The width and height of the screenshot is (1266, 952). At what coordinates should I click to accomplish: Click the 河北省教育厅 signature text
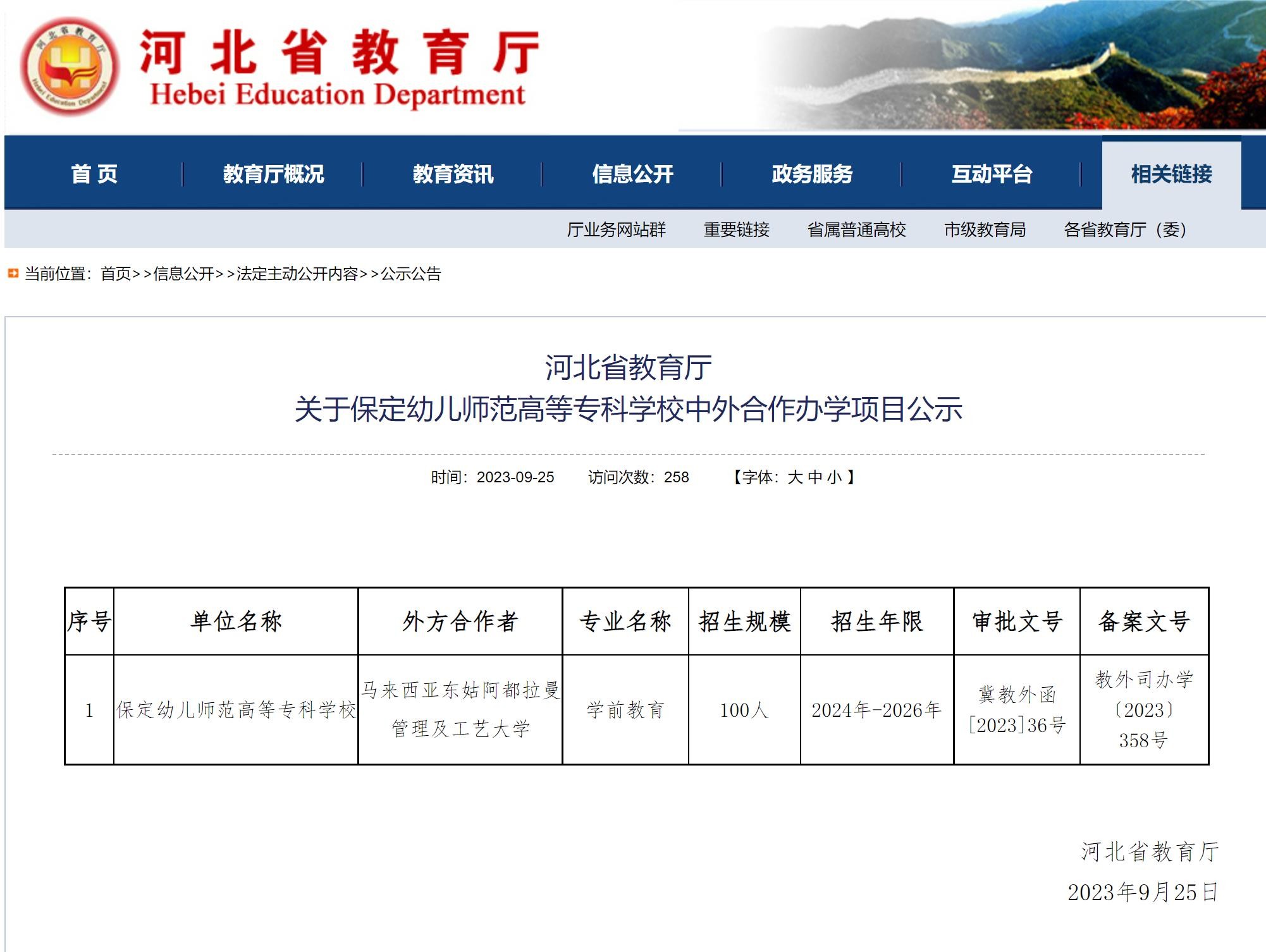pyautogui.click(x=1150, y=851)
